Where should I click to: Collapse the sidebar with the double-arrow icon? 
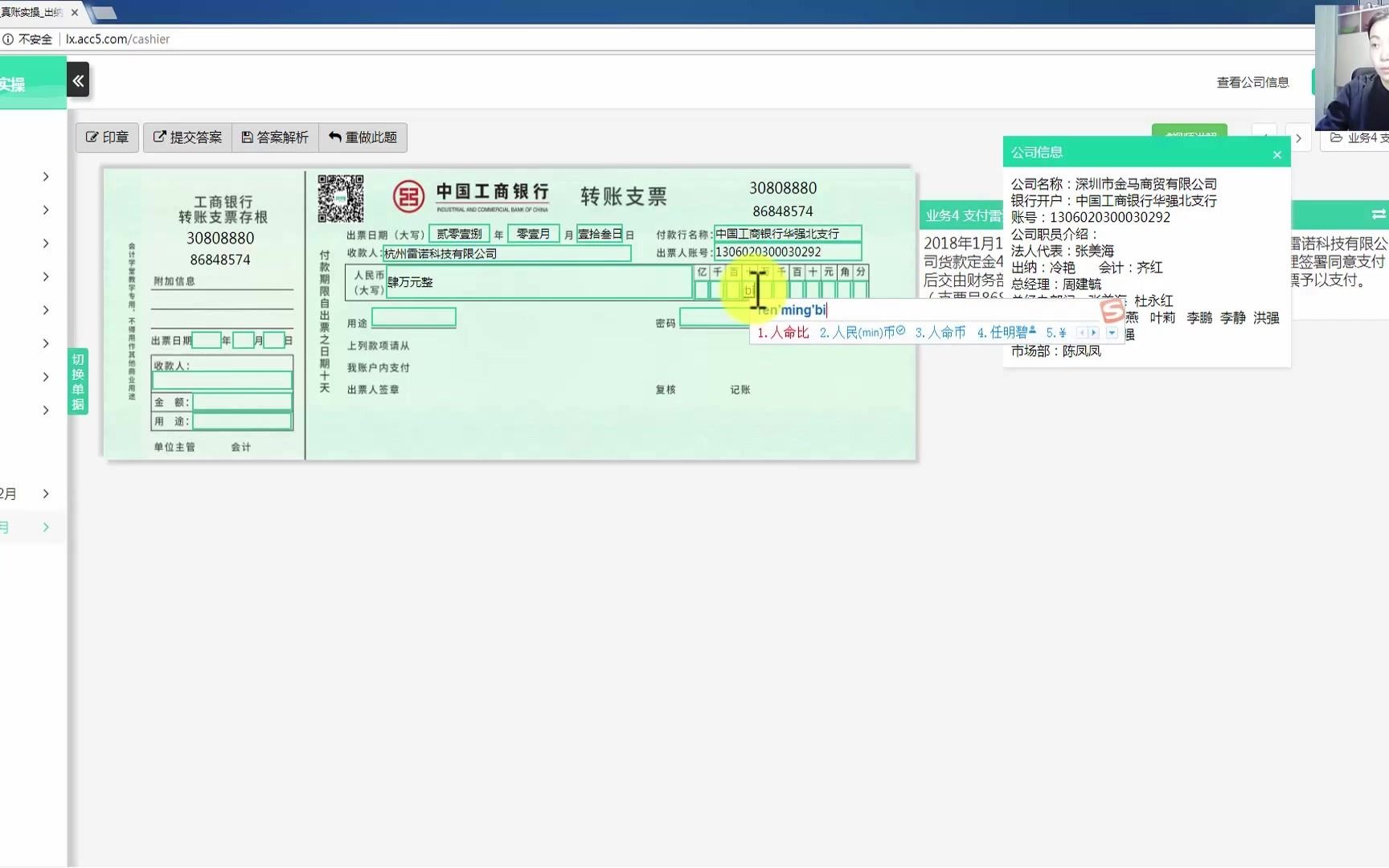click(78, 80)
